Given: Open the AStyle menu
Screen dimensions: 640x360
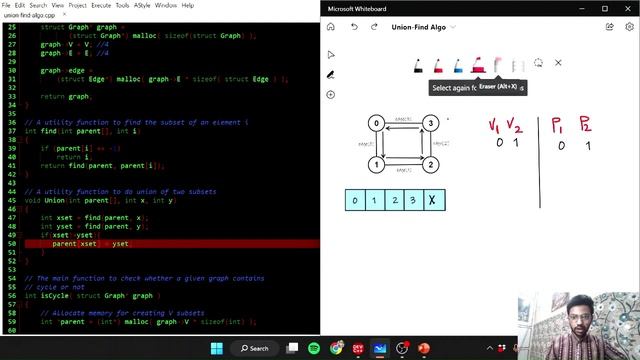Looking at the screenshot, I should [142, 5].
